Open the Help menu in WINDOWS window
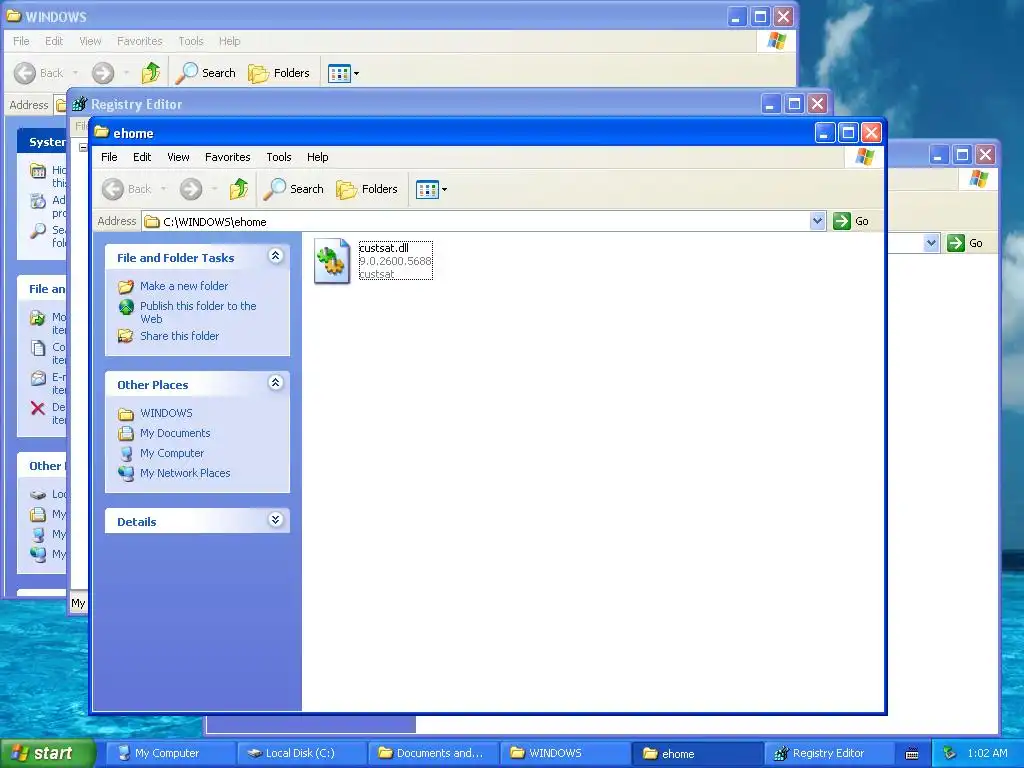This screenshot has width=1024, height=768. [229, 41]
